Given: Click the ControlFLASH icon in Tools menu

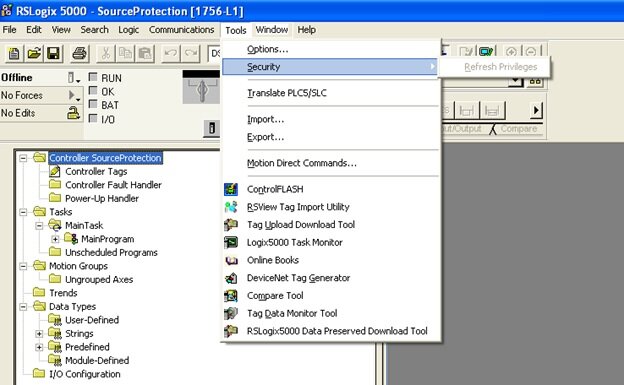Looking at the screenshot, I should pos(231,189).
